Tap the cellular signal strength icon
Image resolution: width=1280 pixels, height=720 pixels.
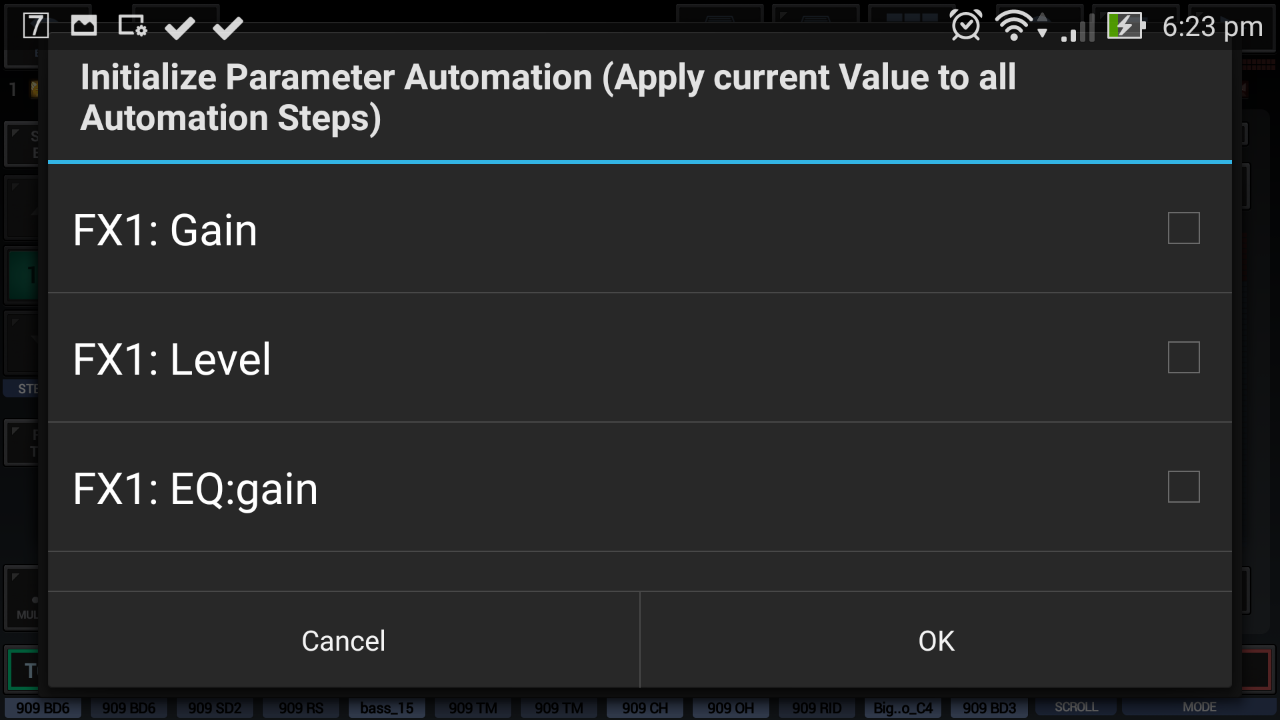(1077, 28)
